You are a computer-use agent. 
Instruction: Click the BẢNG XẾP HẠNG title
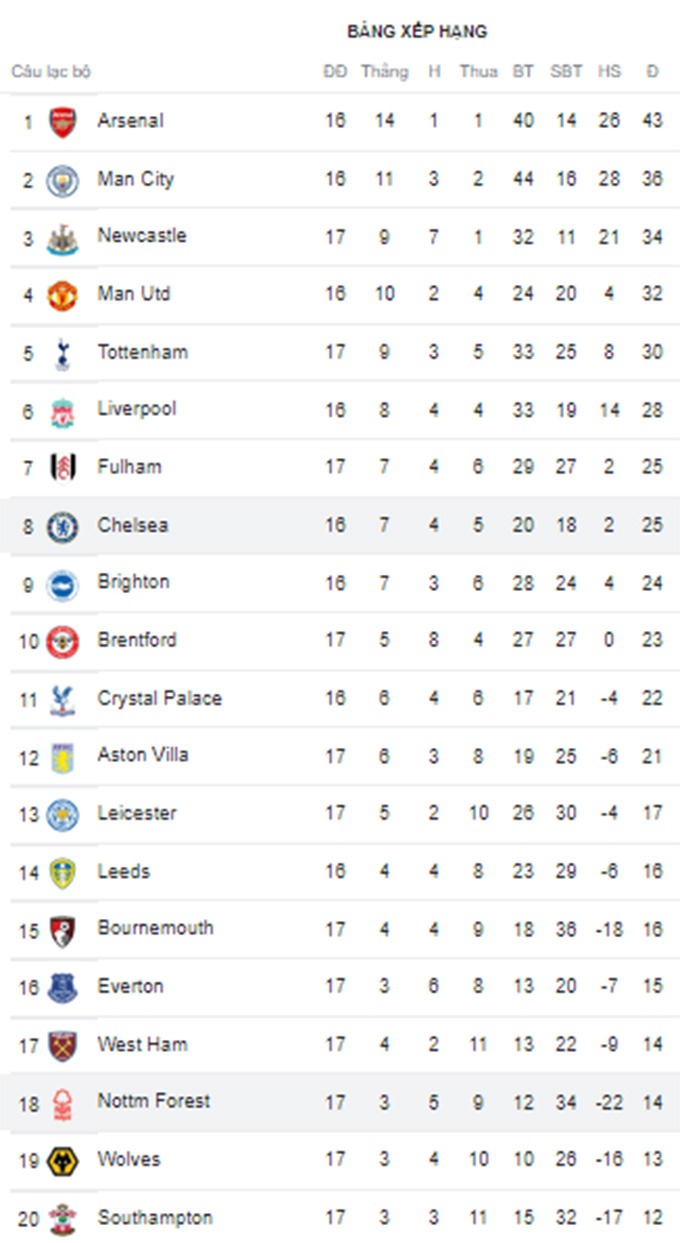[x=417, y=32]
